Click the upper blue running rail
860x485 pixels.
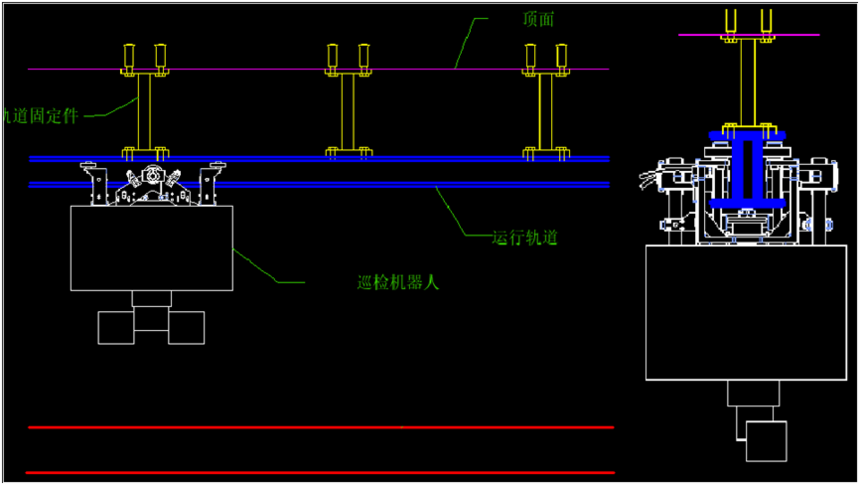click(400, 159)
